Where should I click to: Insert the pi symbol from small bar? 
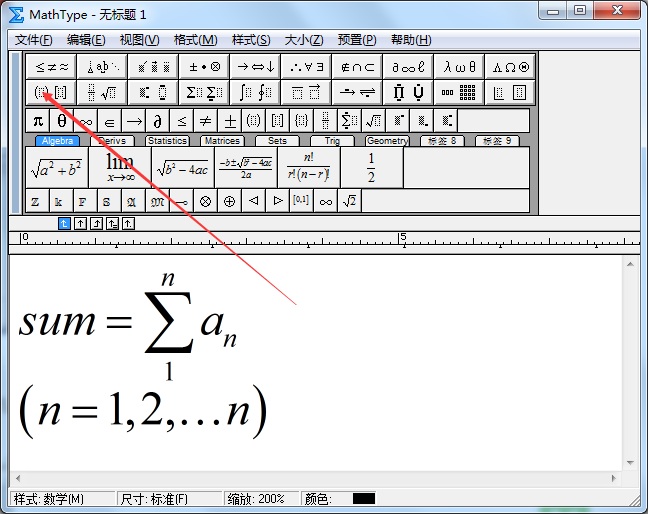(x=38, y=121)
